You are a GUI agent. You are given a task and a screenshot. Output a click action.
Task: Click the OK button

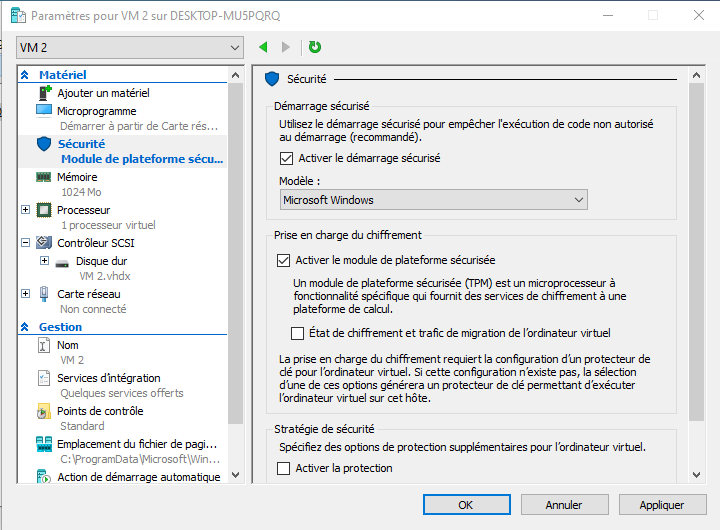coord(466,505)
